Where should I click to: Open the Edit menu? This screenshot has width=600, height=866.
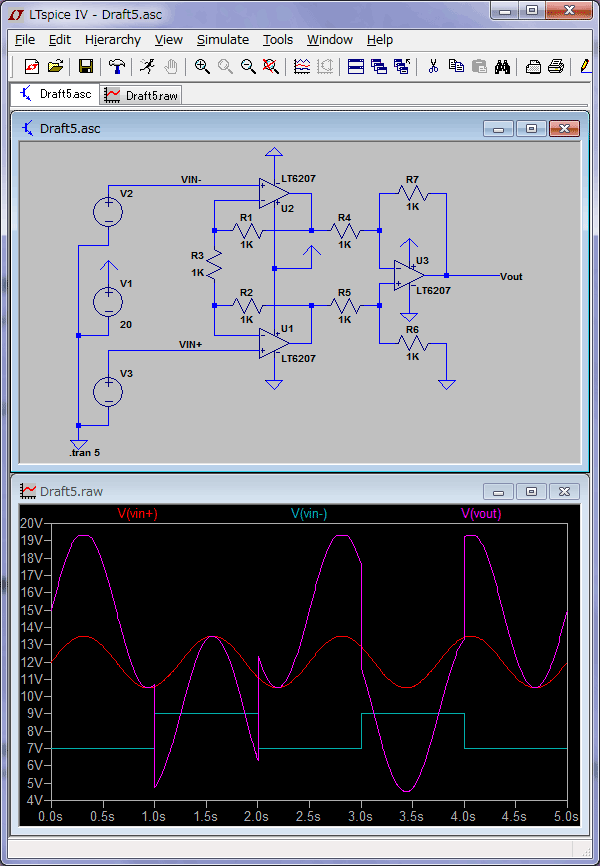pyautogui.click(x=60, y=40)
